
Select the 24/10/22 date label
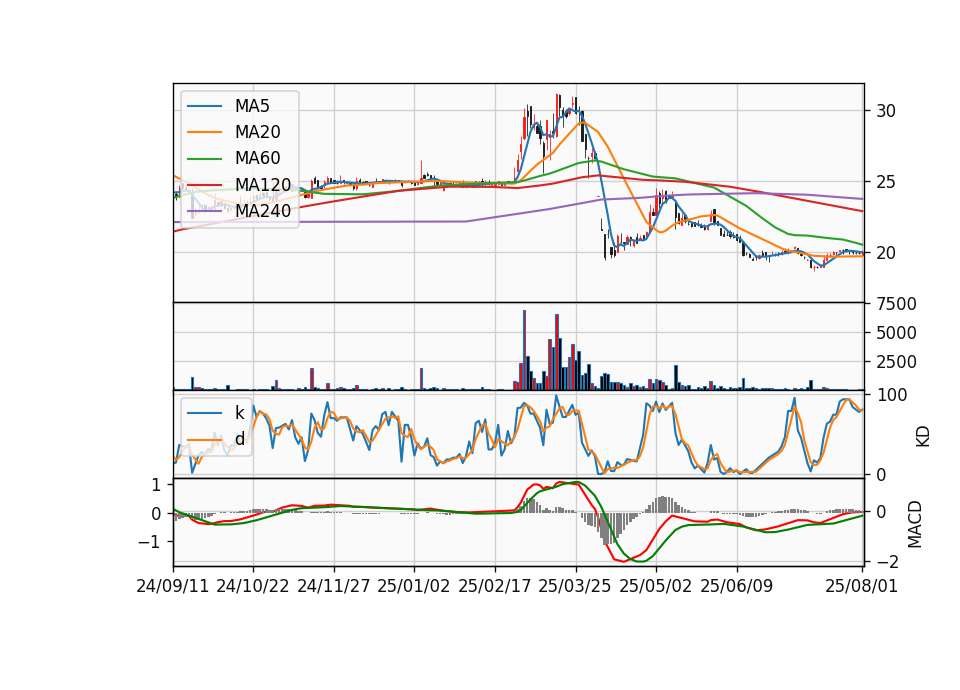click(x=253, y=586)
